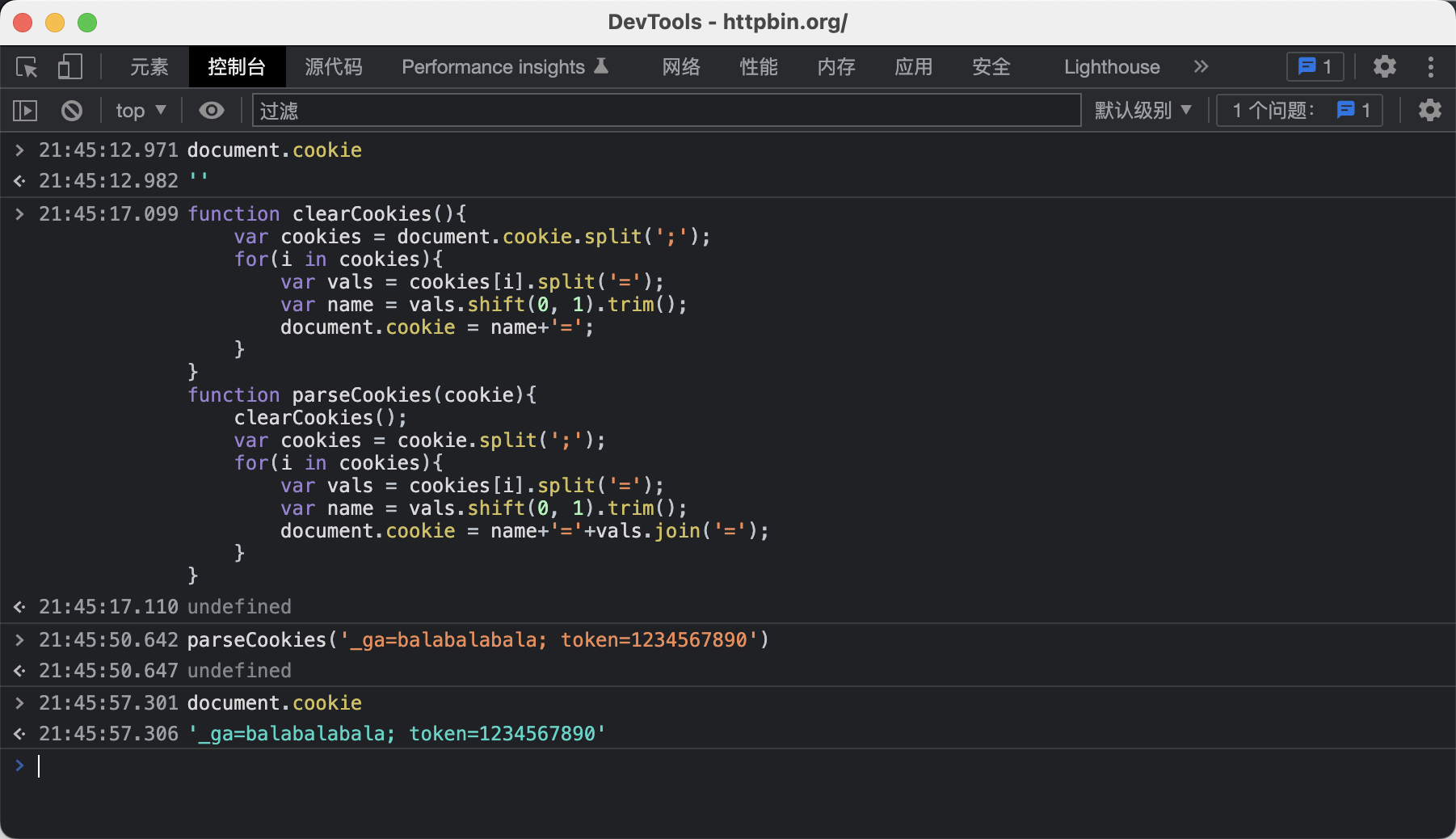The image size is (1456, 839).
Task: Clear the console with the ban icon
Action: (x=72, y=111)
